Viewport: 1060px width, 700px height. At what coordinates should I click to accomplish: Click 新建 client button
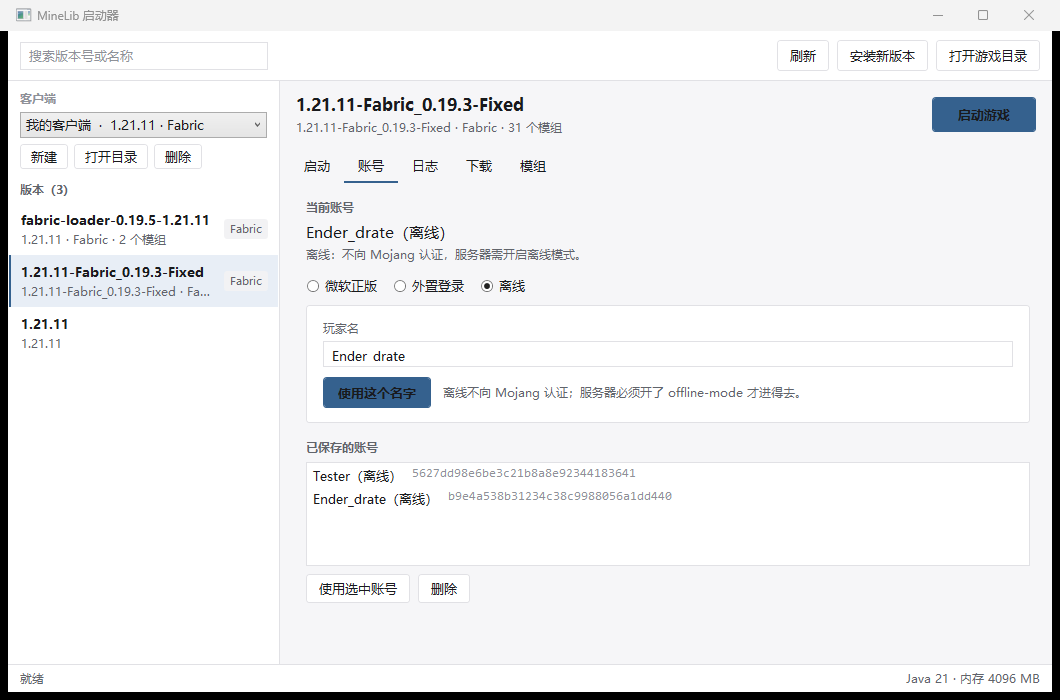(x=44, y=157)
